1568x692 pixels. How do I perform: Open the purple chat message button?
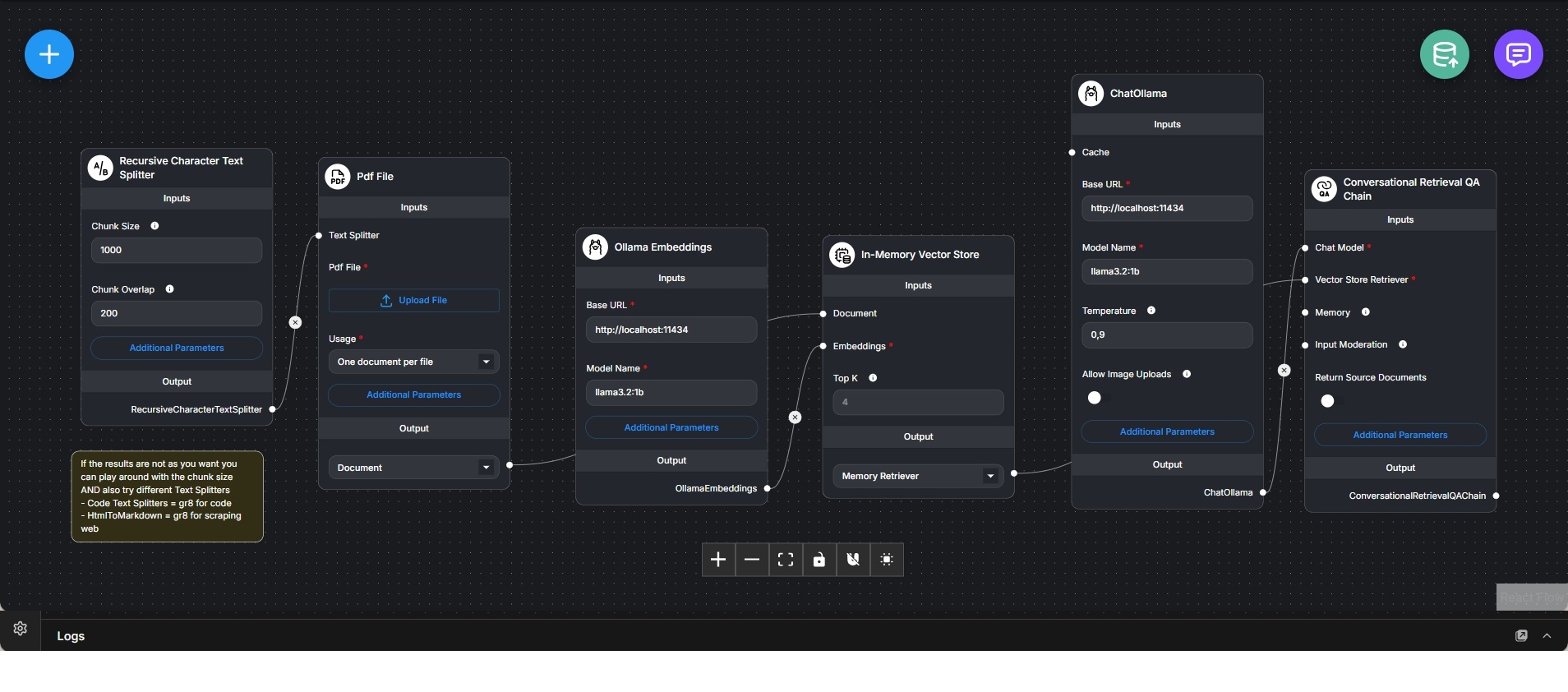(1518, 54)
